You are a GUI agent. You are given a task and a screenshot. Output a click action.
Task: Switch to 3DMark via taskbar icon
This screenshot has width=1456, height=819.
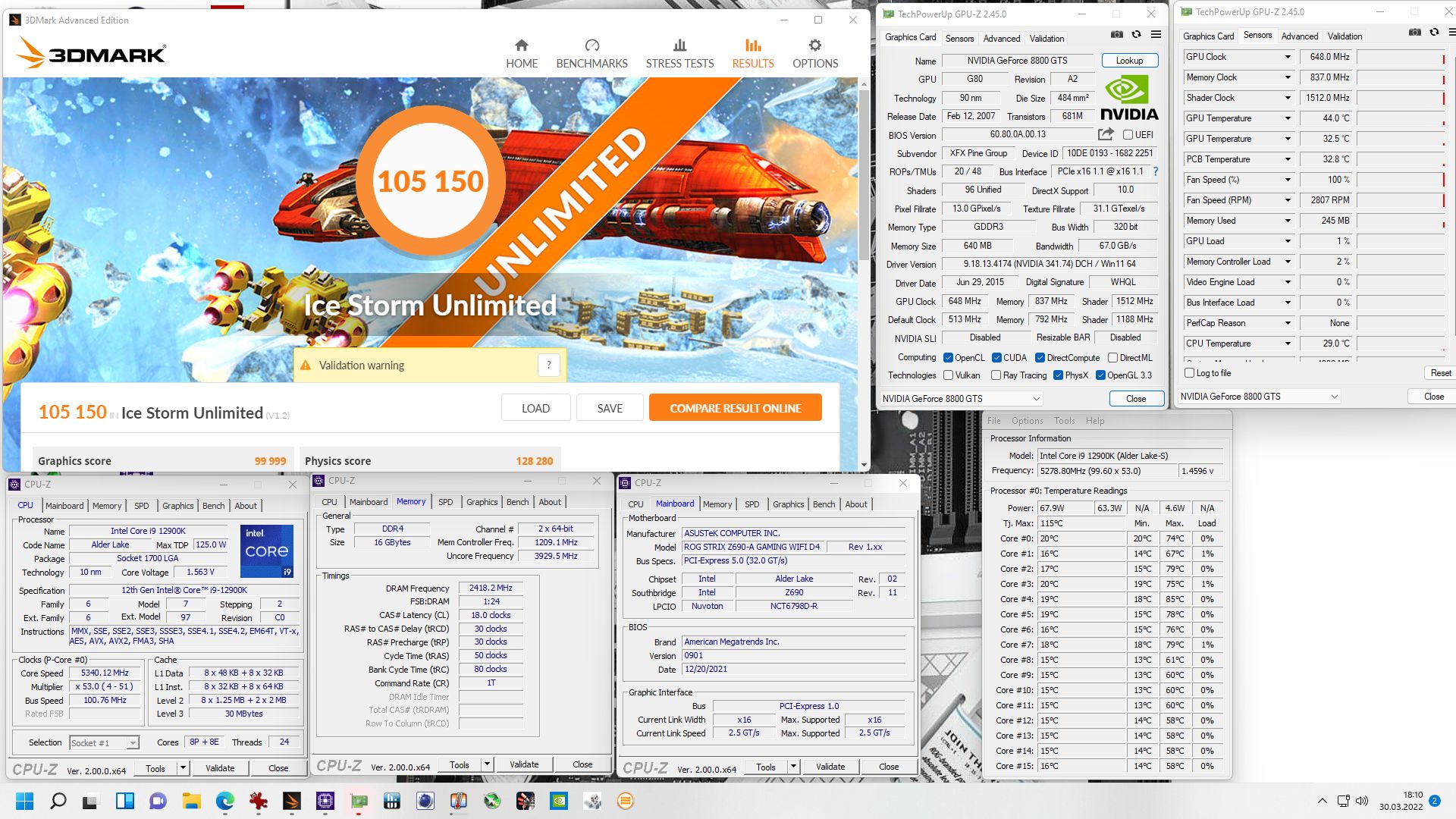pyautogui.click(x=292, y=801)
